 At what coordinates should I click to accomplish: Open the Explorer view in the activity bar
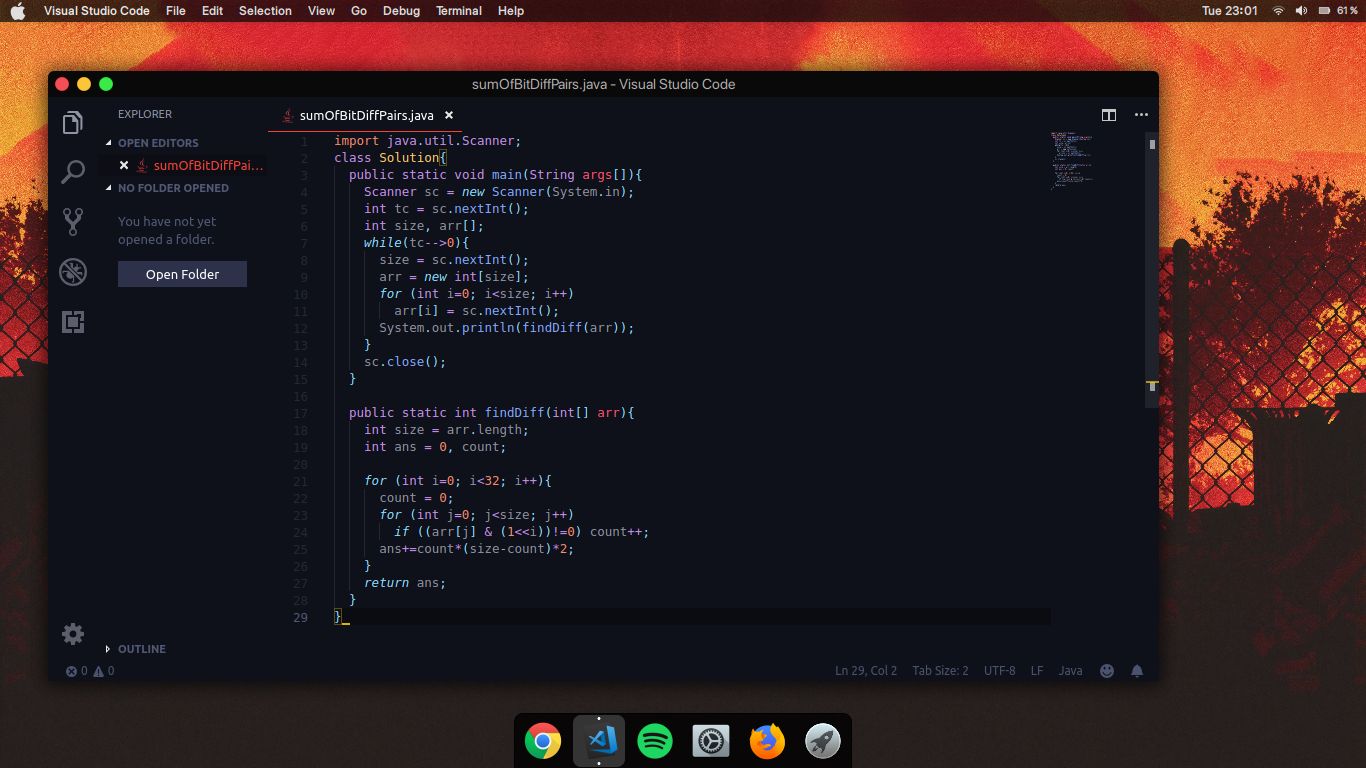[x=72, y=121]
